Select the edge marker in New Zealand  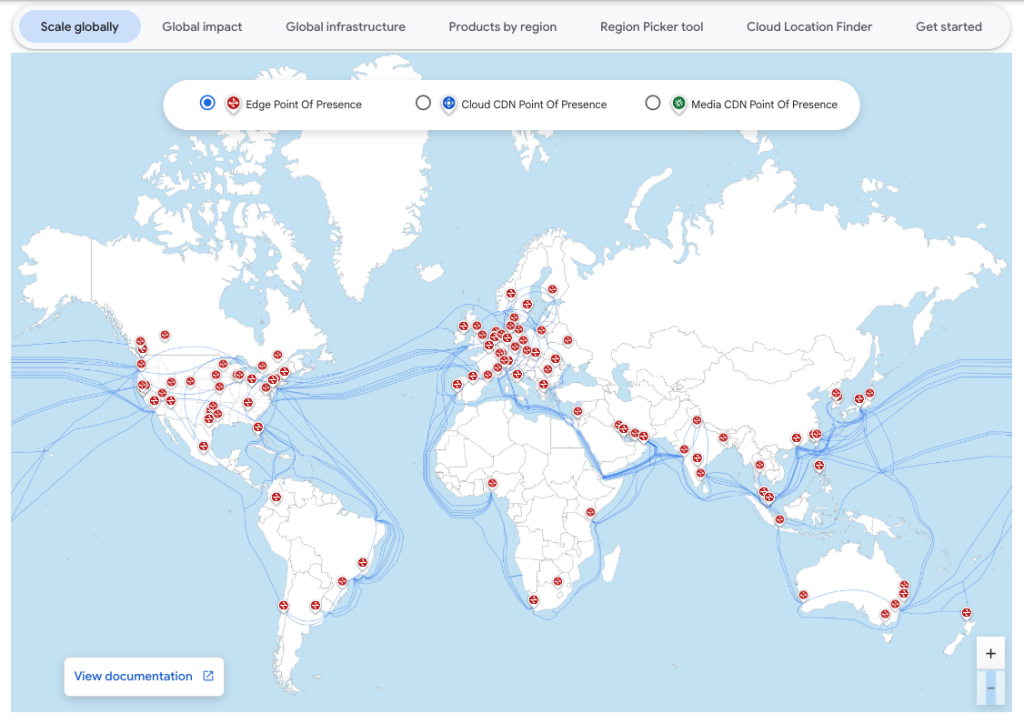(x=966, y=613)
